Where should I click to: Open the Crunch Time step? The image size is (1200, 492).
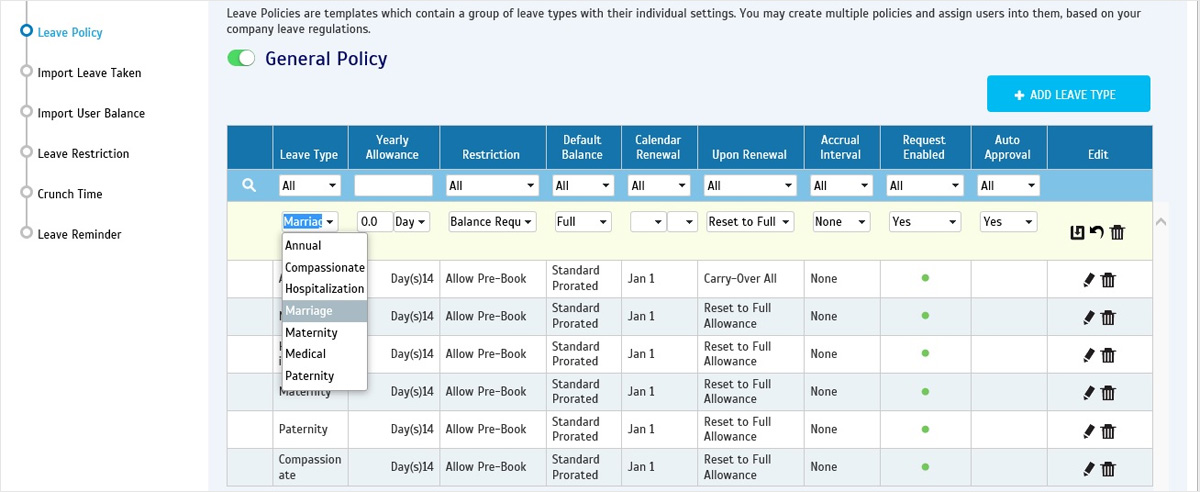[70, 194]
